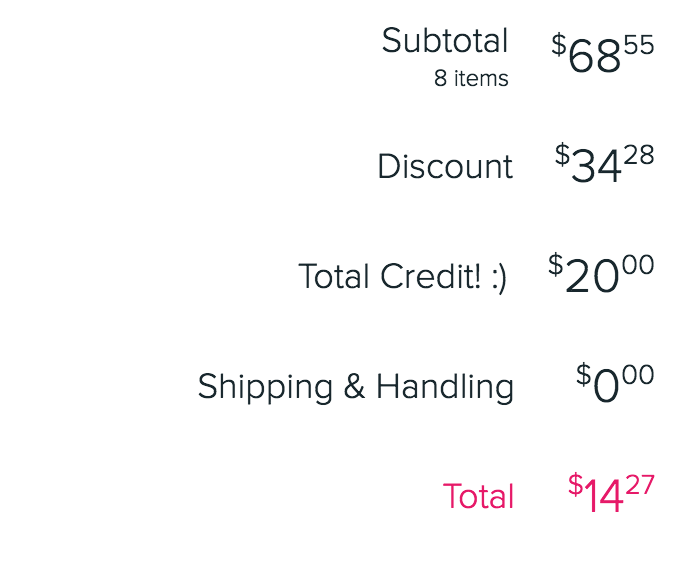The width and height of the screenshot is (692, 572).
Task: Select the Discount label
Action: tap(445, 166)
